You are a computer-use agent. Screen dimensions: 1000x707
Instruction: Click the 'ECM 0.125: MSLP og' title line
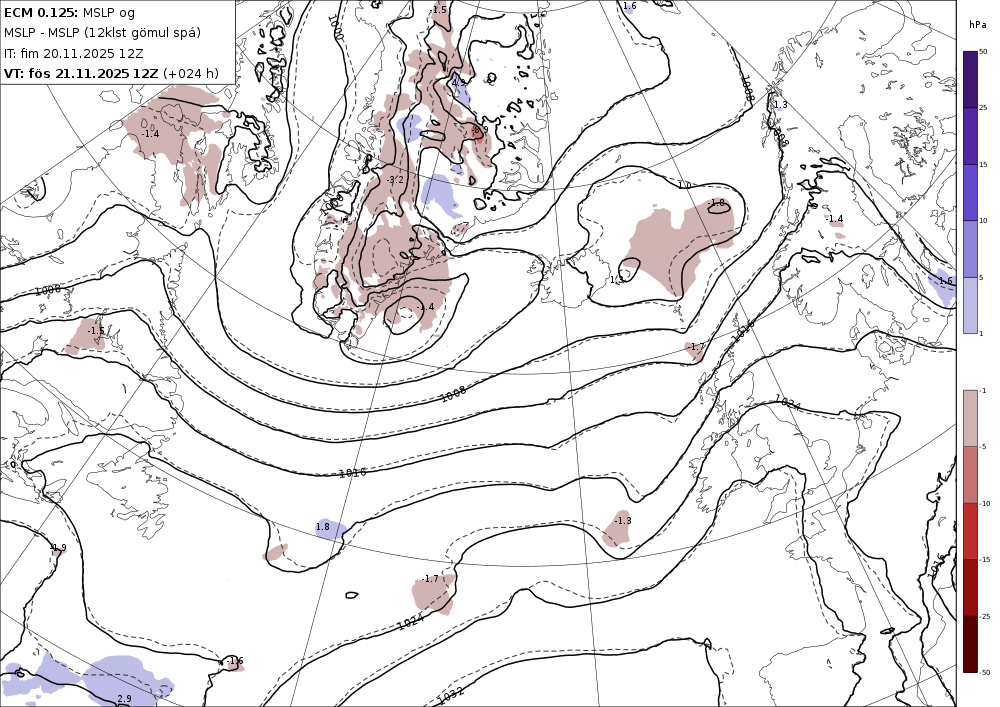click(x=69, y=12)
